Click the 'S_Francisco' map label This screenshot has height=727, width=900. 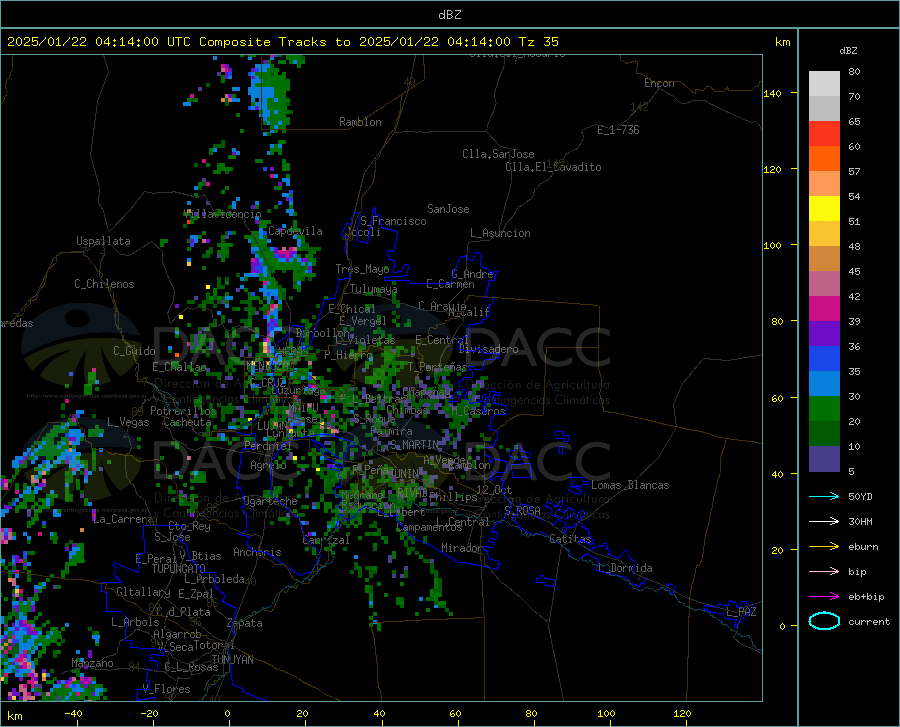click(x=393, y=221)
